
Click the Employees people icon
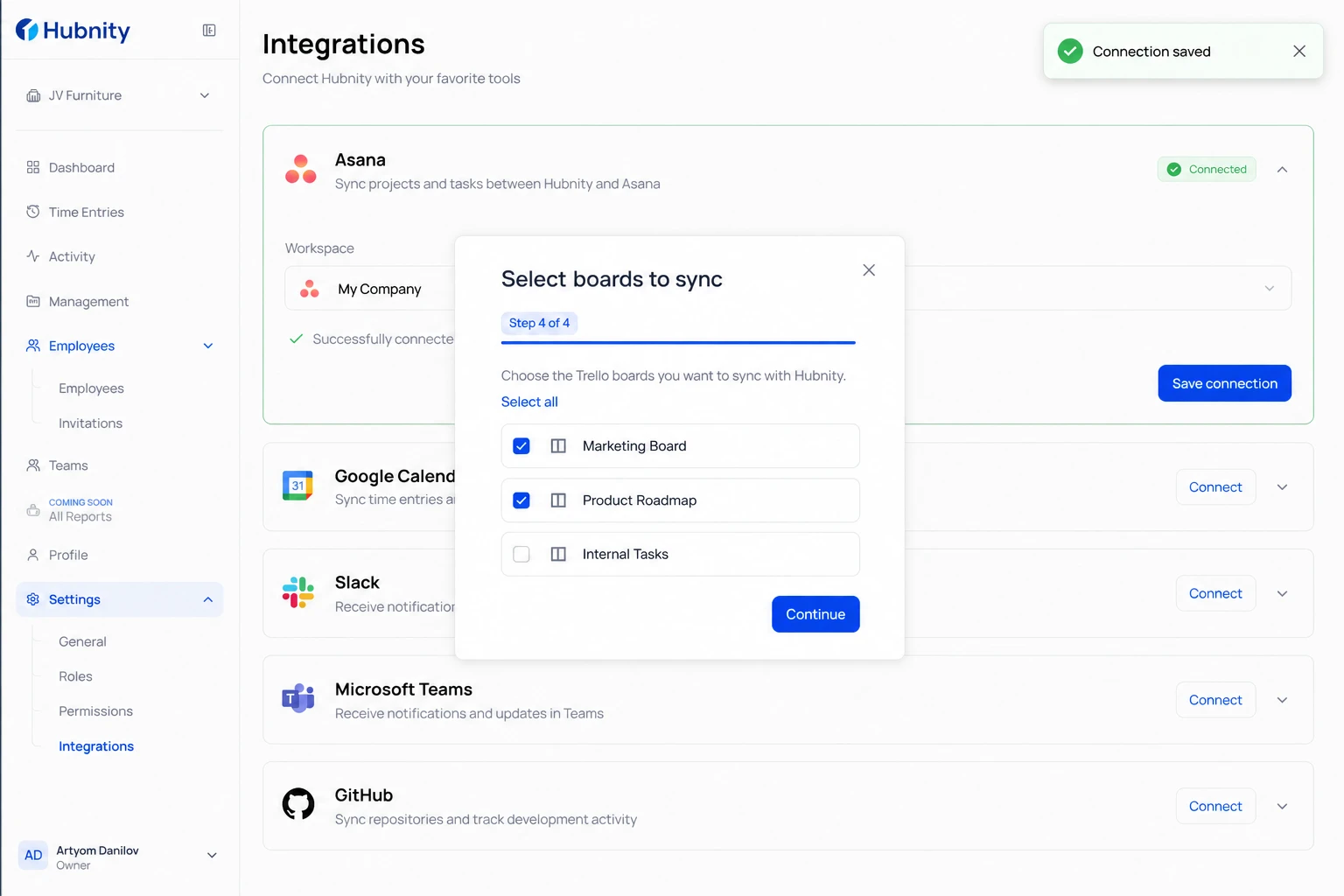(x=33, y=346)
